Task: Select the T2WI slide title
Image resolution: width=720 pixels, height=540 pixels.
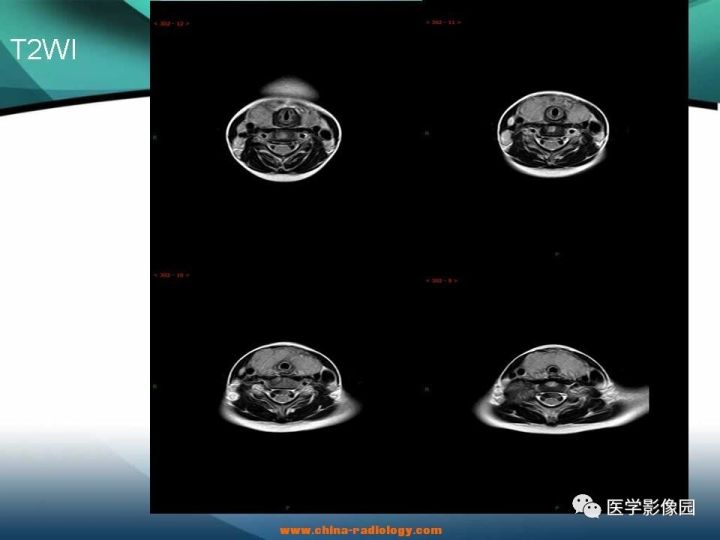Action: click(43, 50)
